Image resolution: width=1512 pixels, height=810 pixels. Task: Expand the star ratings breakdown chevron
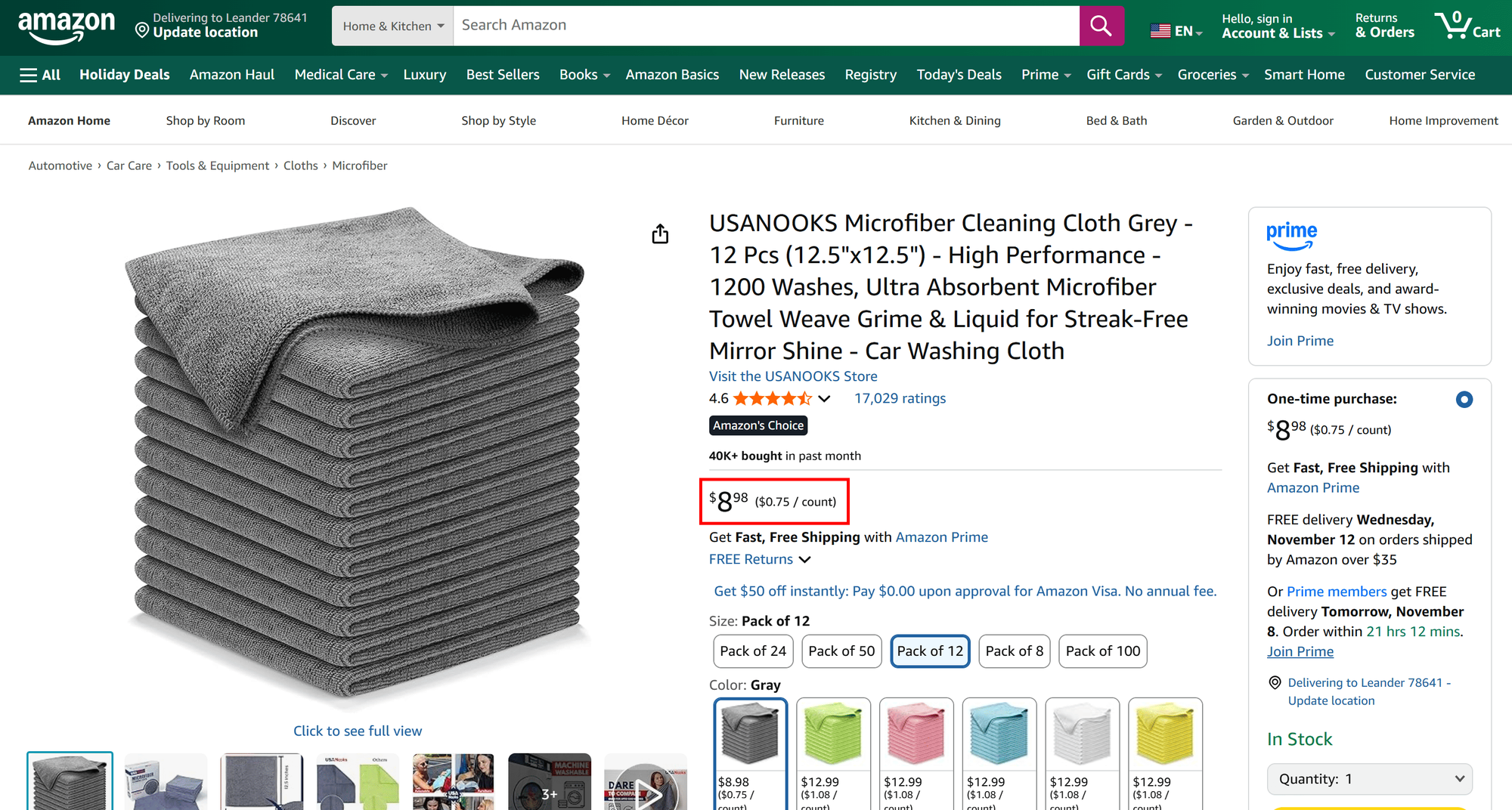tap(824, 399)
